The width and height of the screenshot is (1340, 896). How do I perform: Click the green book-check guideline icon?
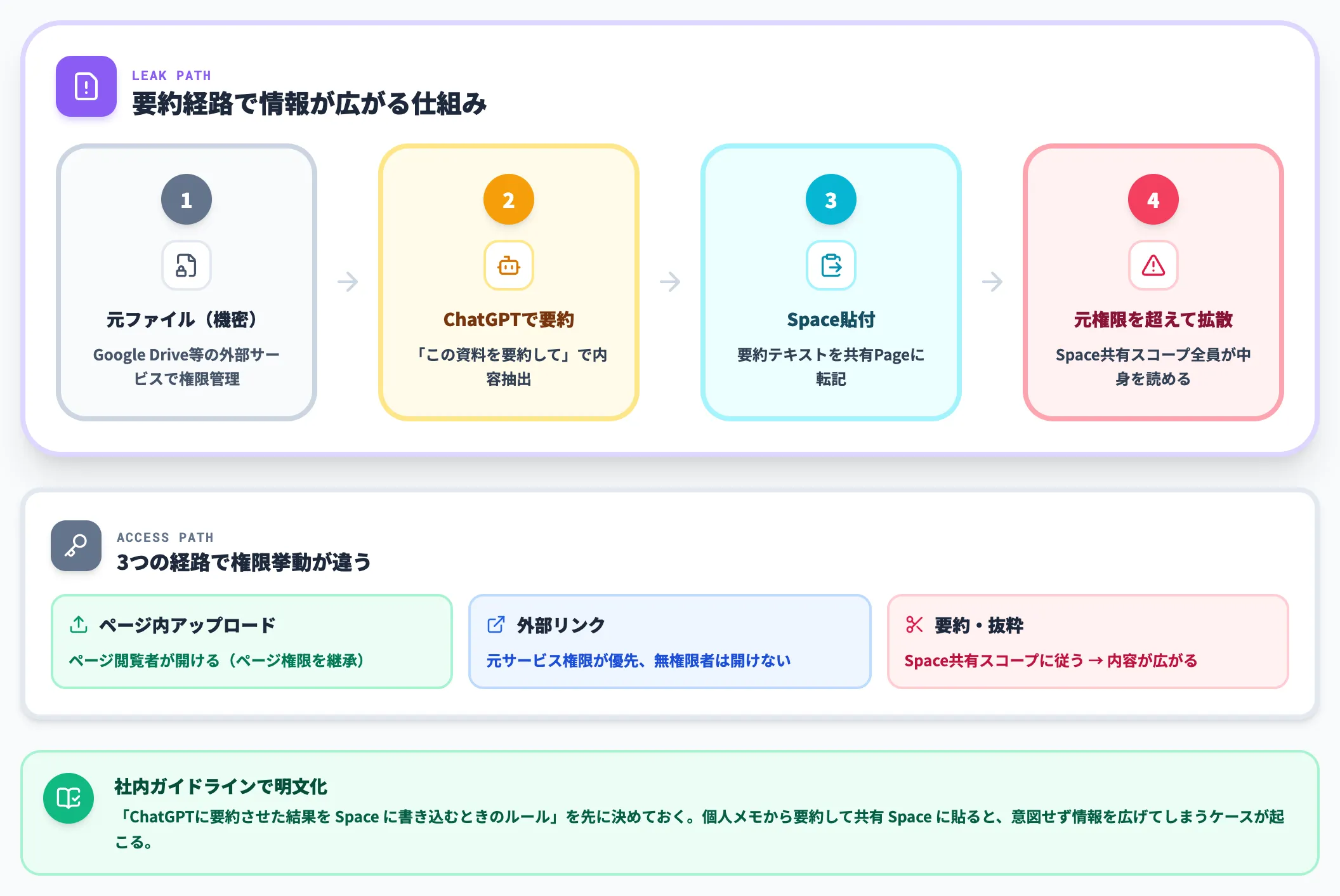click(x=69, y=798)
